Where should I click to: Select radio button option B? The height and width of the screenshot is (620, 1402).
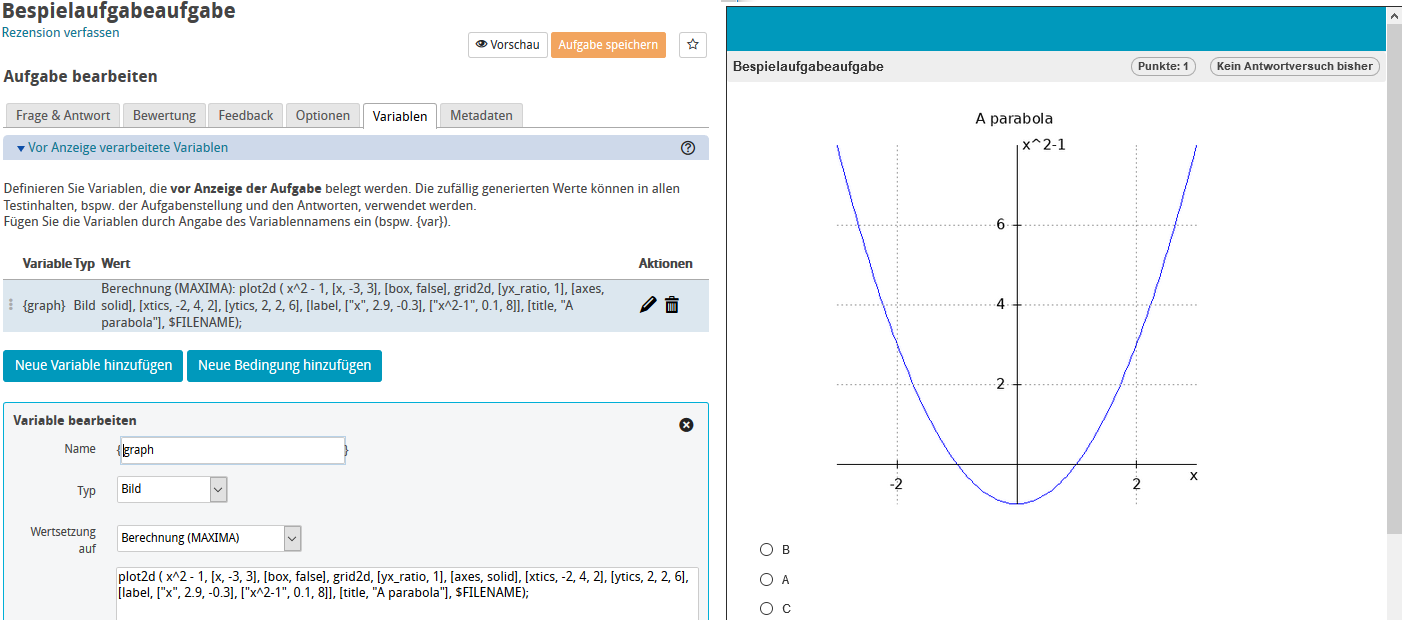[767, 550]
